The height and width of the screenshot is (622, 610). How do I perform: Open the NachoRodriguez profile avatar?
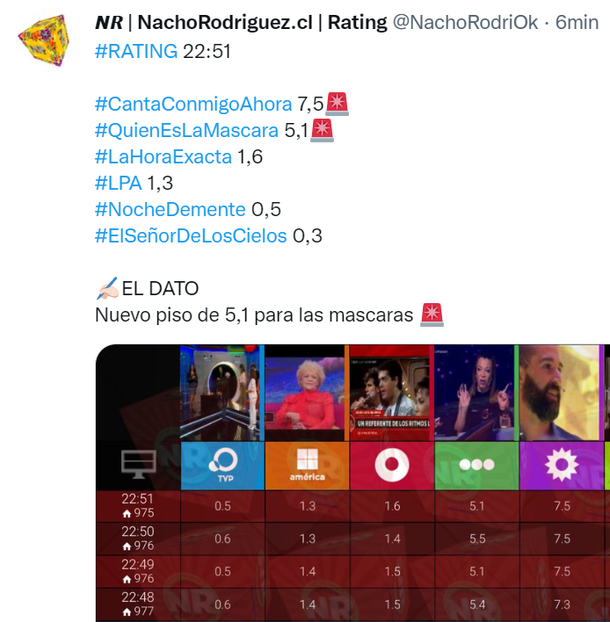point(44,40)
